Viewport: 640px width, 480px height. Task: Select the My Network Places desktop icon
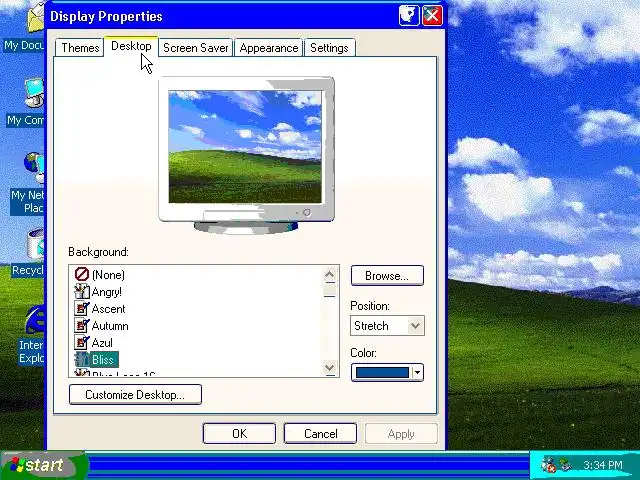click(x=27, y=184)
